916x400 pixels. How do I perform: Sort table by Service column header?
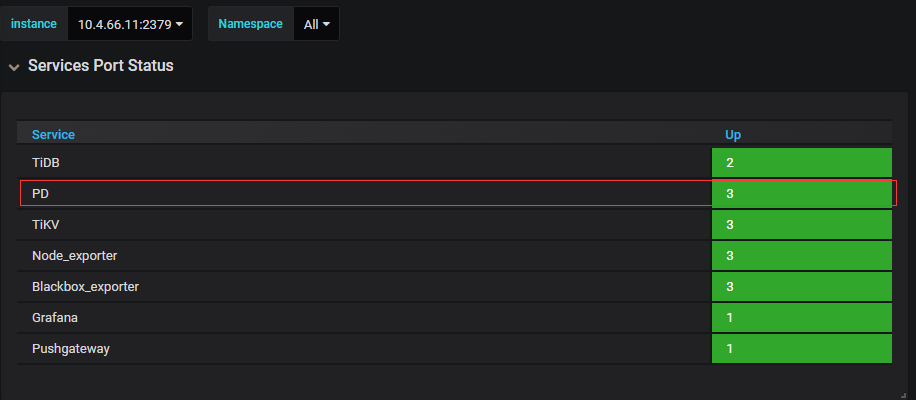tap(54, 134)
